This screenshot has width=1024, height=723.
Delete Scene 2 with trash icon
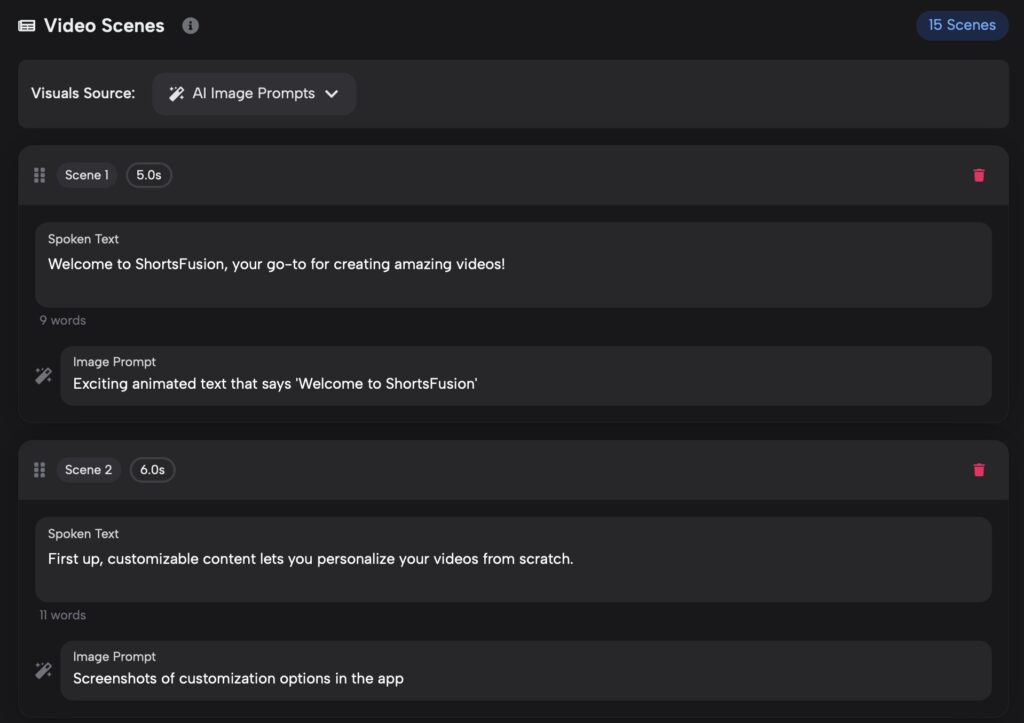(978, 470)
